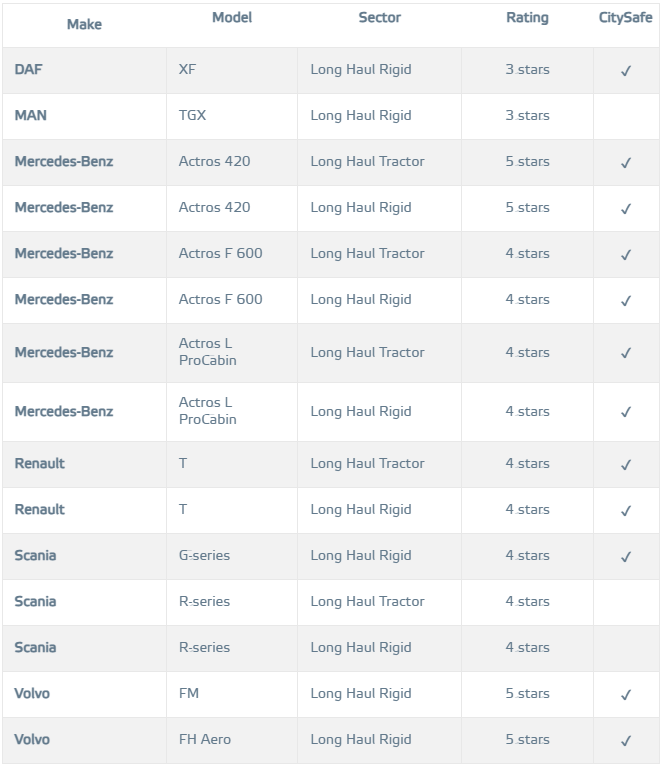Click the 3 stars rating for DAF XF
This screenshot has width=663, height=771.
pyautogui.click(x=527, y=69)
